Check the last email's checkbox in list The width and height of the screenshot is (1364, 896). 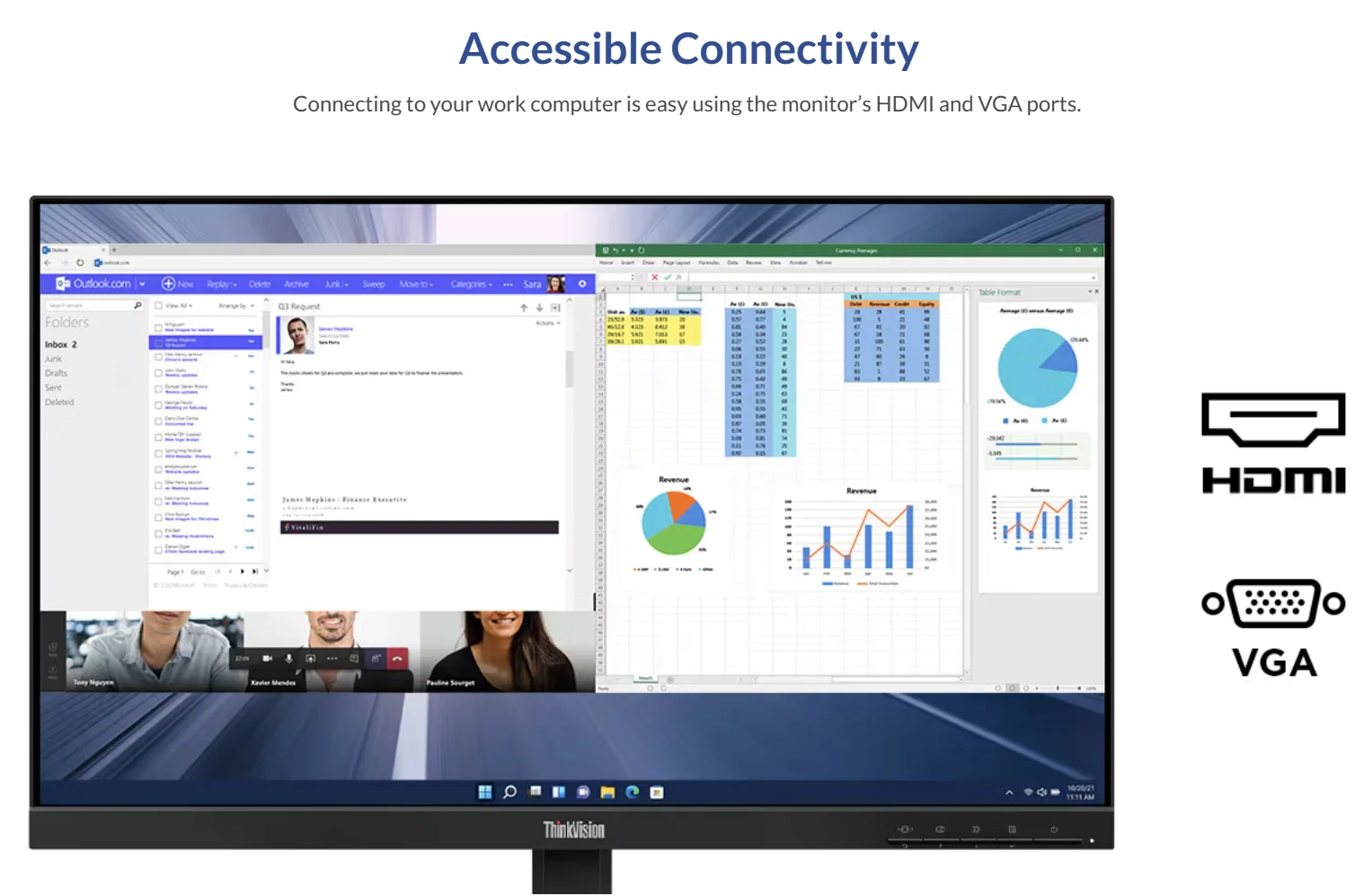158,548
